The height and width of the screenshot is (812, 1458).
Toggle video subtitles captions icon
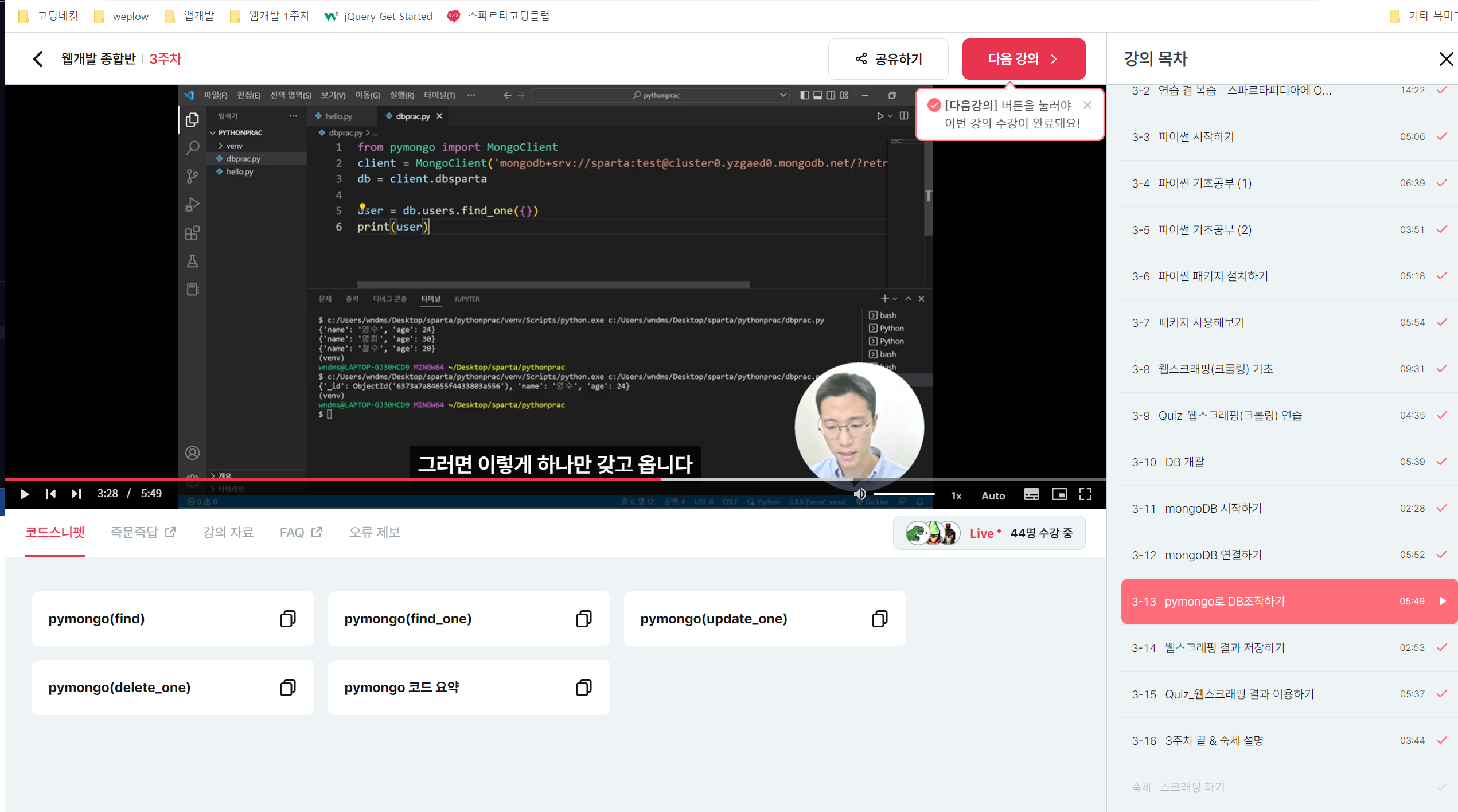1031,494
